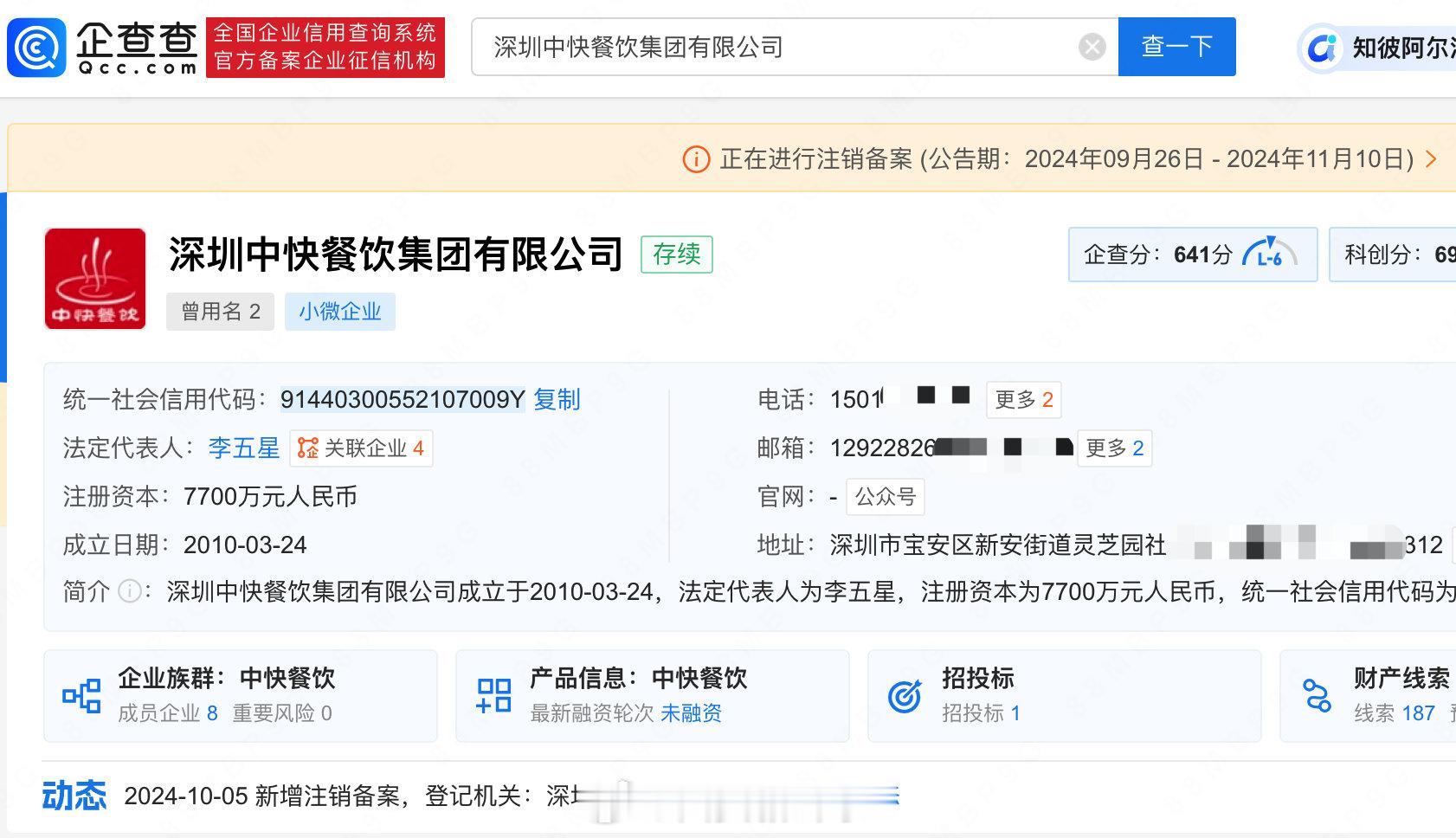Click the 全国企业信用查询系统 red banner
The height and width of the screenshot is (838, 1456).
(x=325, y=47)
